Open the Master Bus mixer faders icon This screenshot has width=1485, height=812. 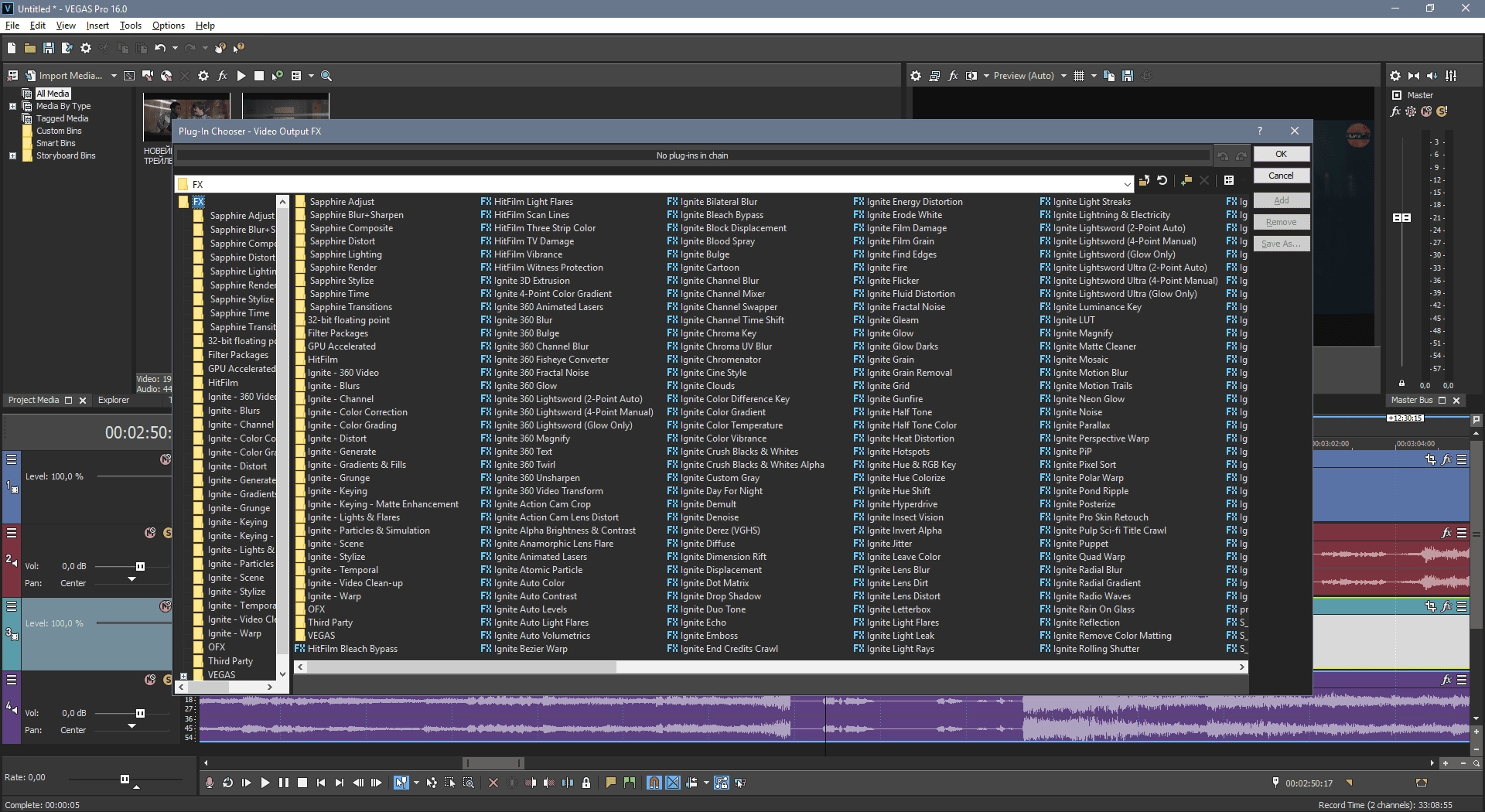(x=1451, y=76)
